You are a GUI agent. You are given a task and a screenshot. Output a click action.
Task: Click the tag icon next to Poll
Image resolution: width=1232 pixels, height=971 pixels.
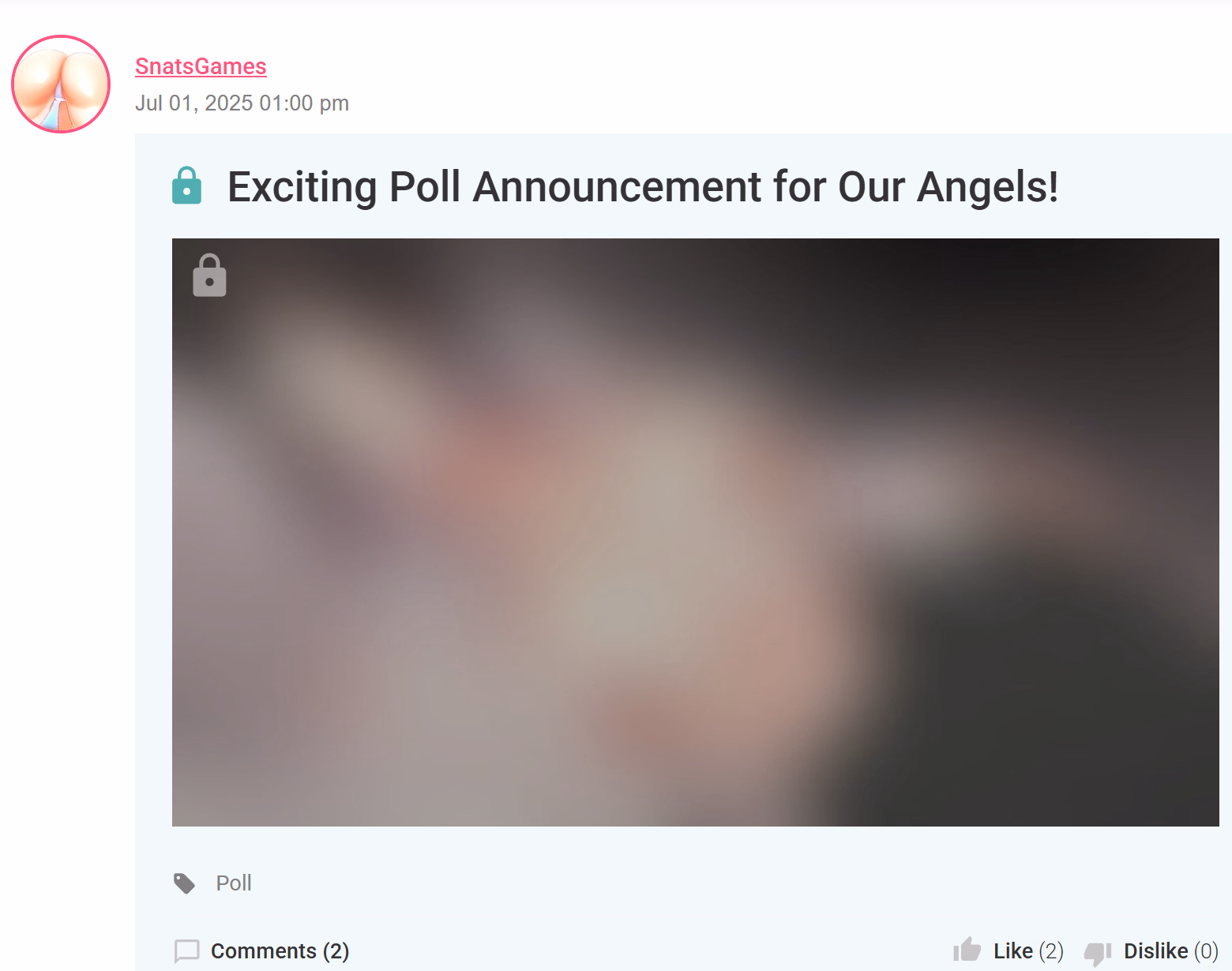coord(185,883)
